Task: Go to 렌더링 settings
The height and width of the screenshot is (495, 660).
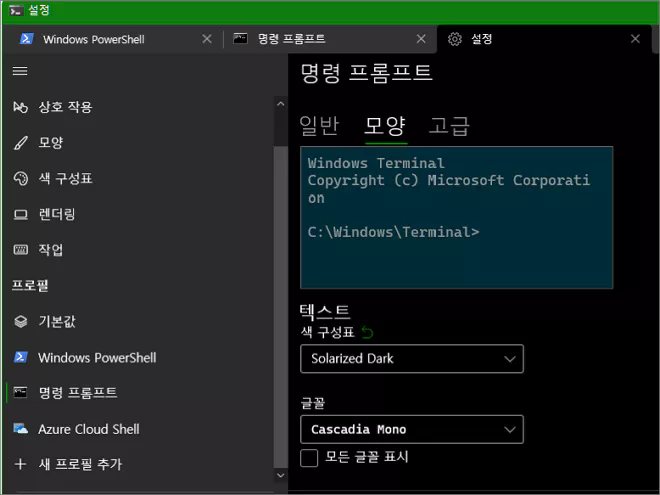Action: pos(139,215)
